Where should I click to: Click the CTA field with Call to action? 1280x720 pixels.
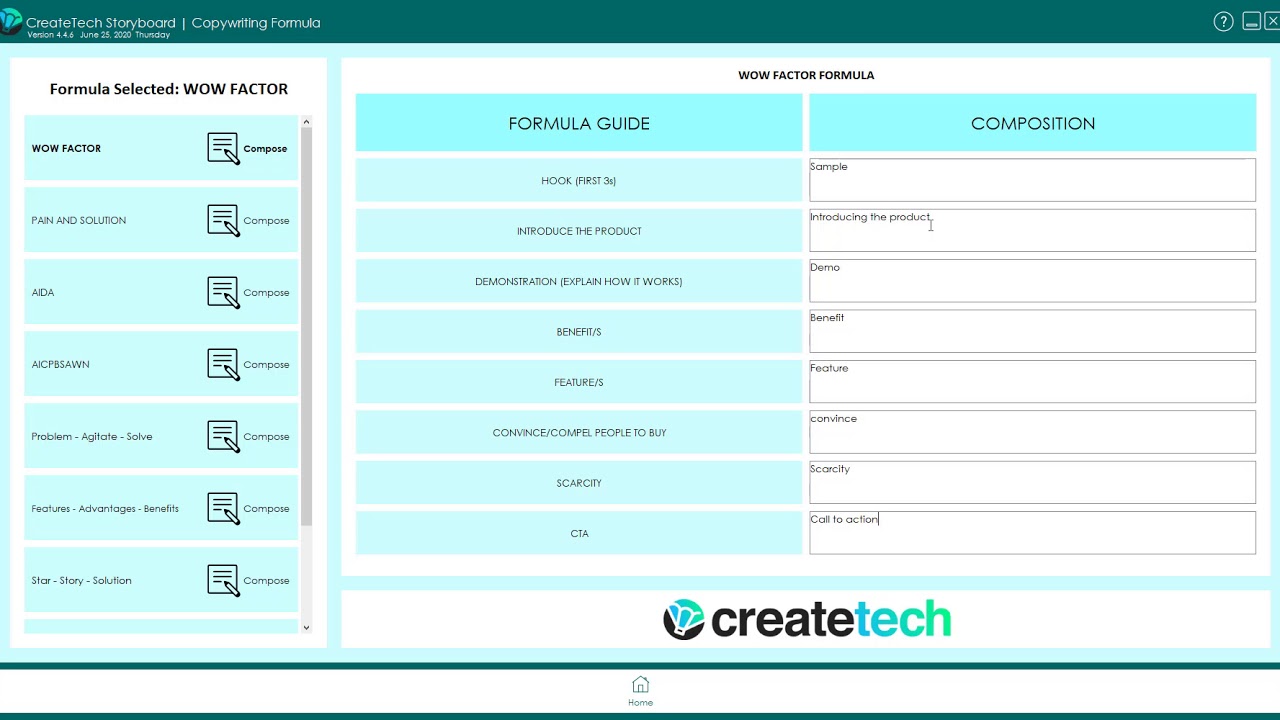1032,533
